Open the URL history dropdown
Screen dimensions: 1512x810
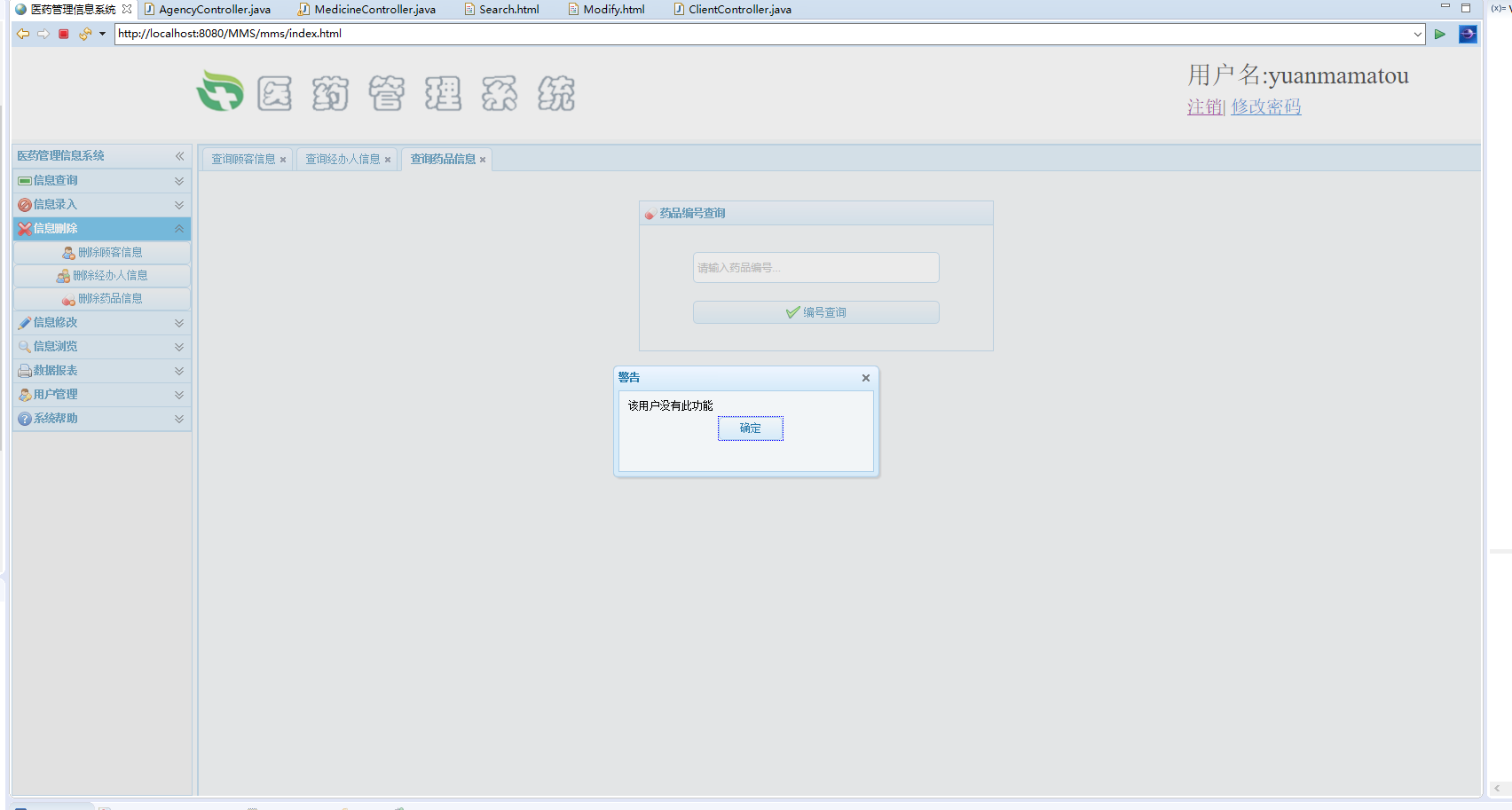pyautogui.click(x=1417, y=34)
